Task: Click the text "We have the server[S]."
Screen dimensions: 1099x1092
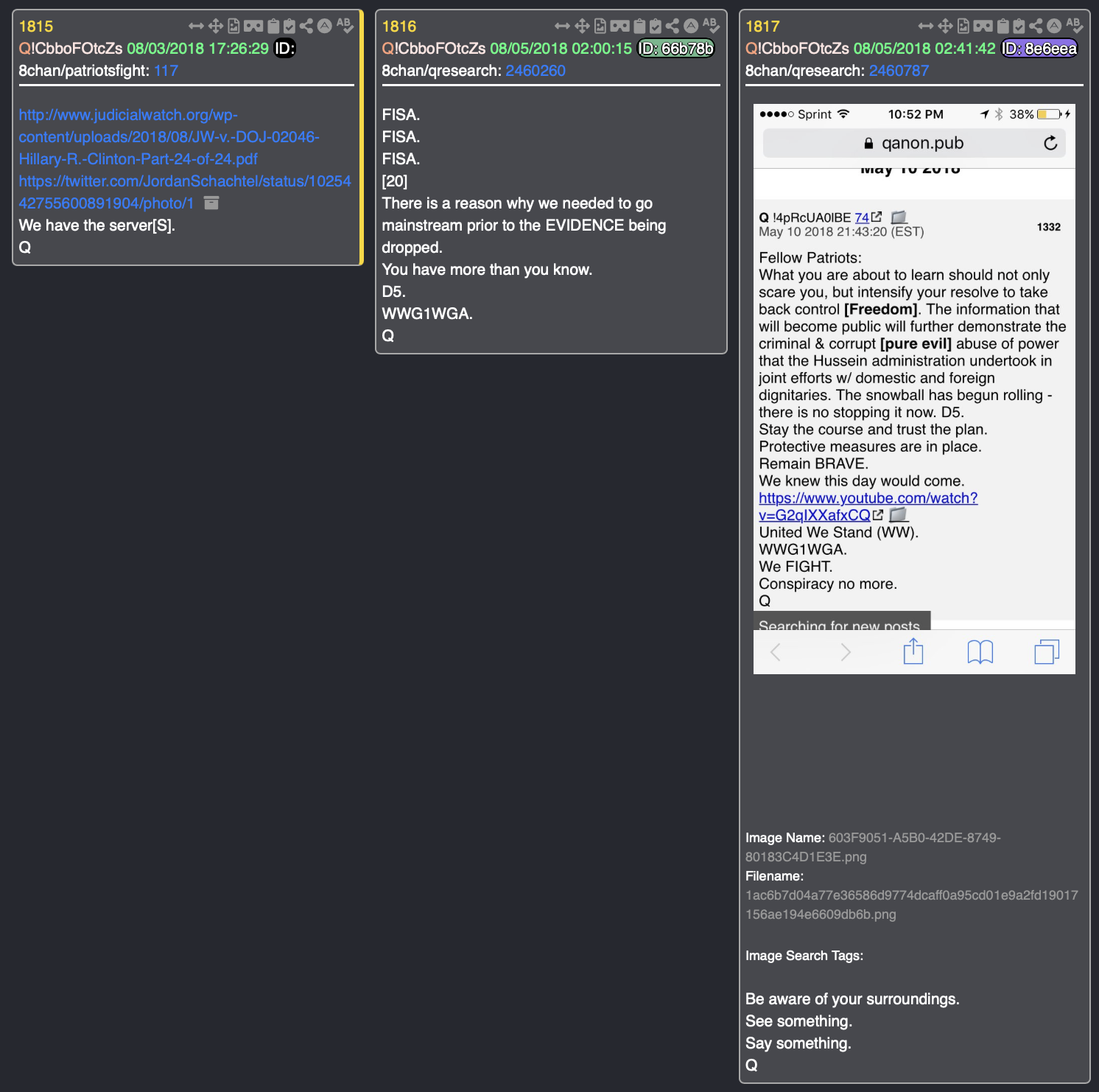Action: pyautogui.click(x=97, y=225)
